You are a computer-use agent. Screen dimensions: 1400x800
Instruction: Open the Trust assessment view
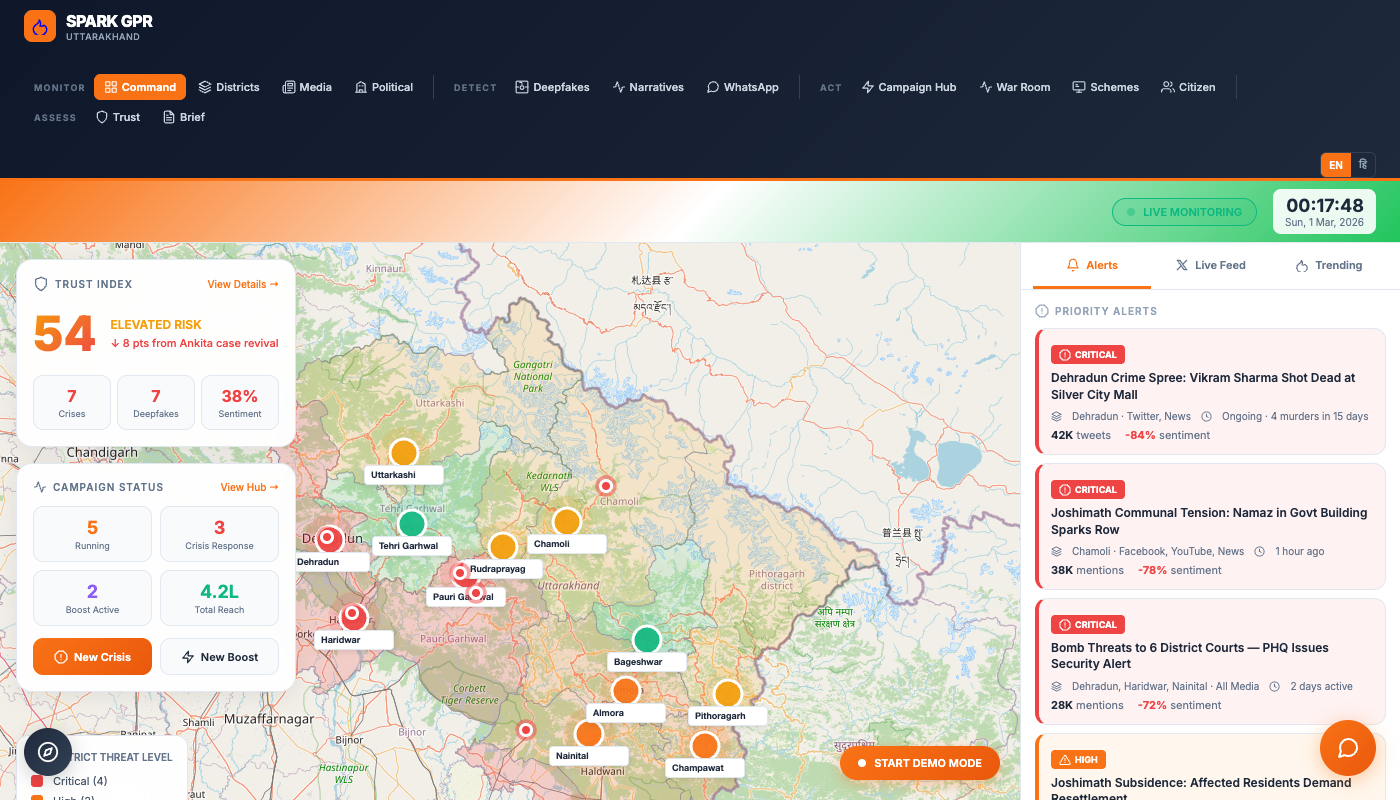(117, 117)
